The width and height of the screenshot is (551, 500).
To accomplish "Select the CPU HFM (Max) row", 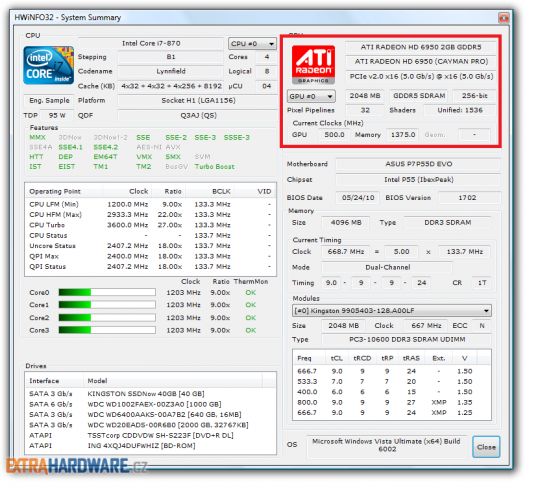I will click(x=150, y=214).
